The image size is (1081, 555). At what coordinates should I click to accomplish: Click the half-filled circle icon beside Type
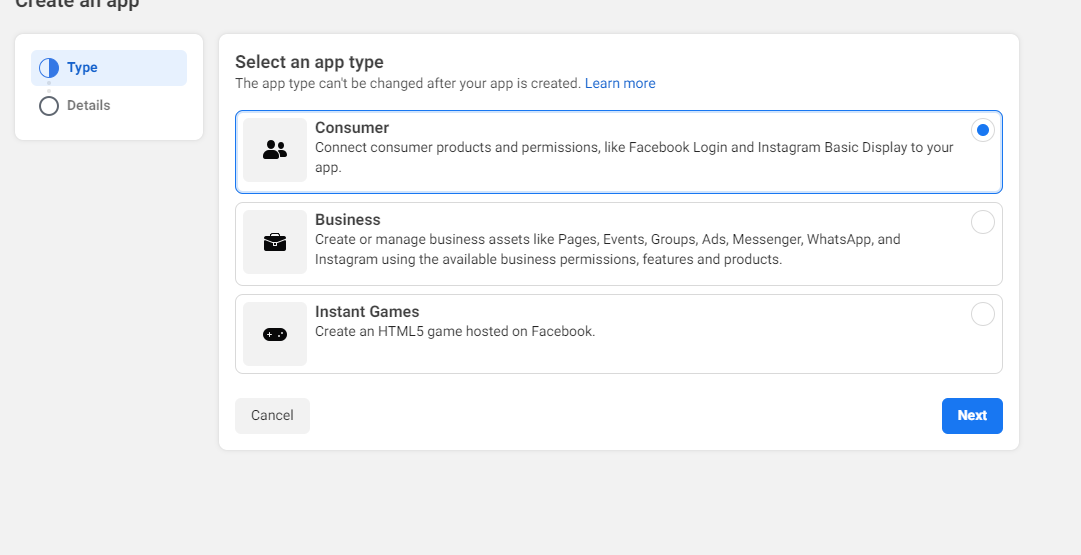[x=49, y=68]
